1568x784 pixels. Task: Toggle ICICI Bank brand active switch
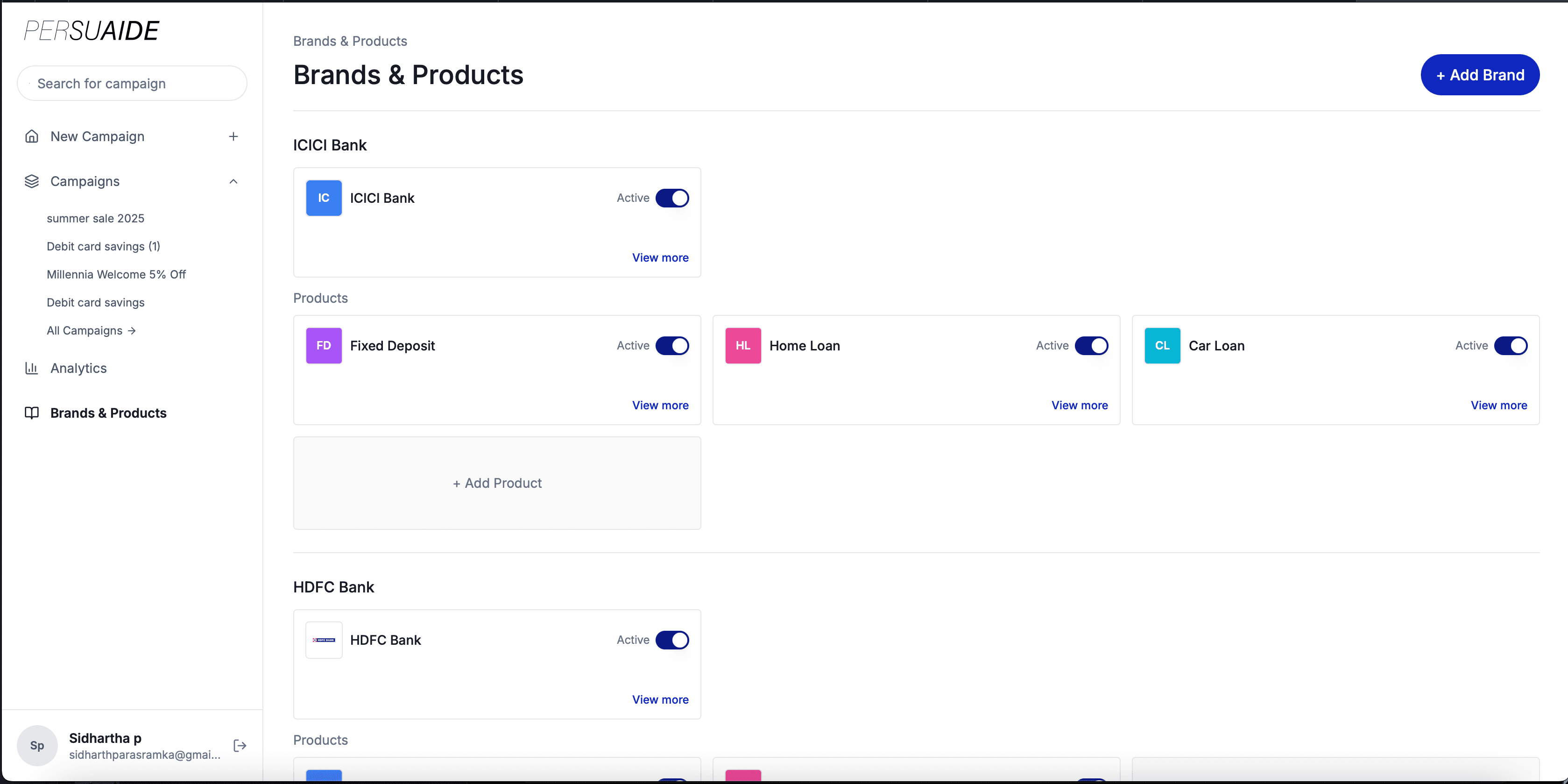(672, 198)
